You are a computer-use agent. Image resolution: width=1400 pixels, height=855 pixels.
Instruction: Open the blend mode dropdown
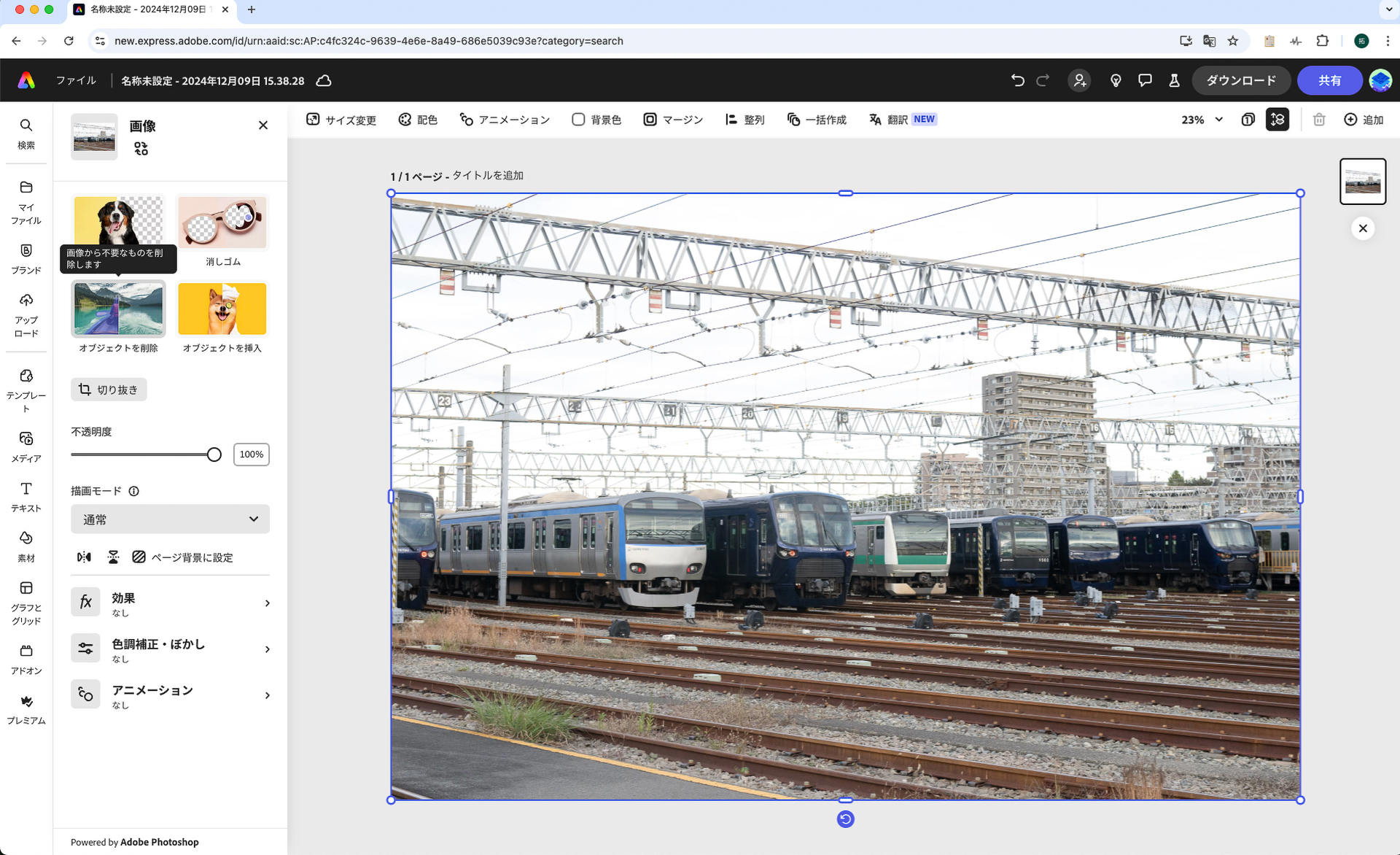[170, 519]
